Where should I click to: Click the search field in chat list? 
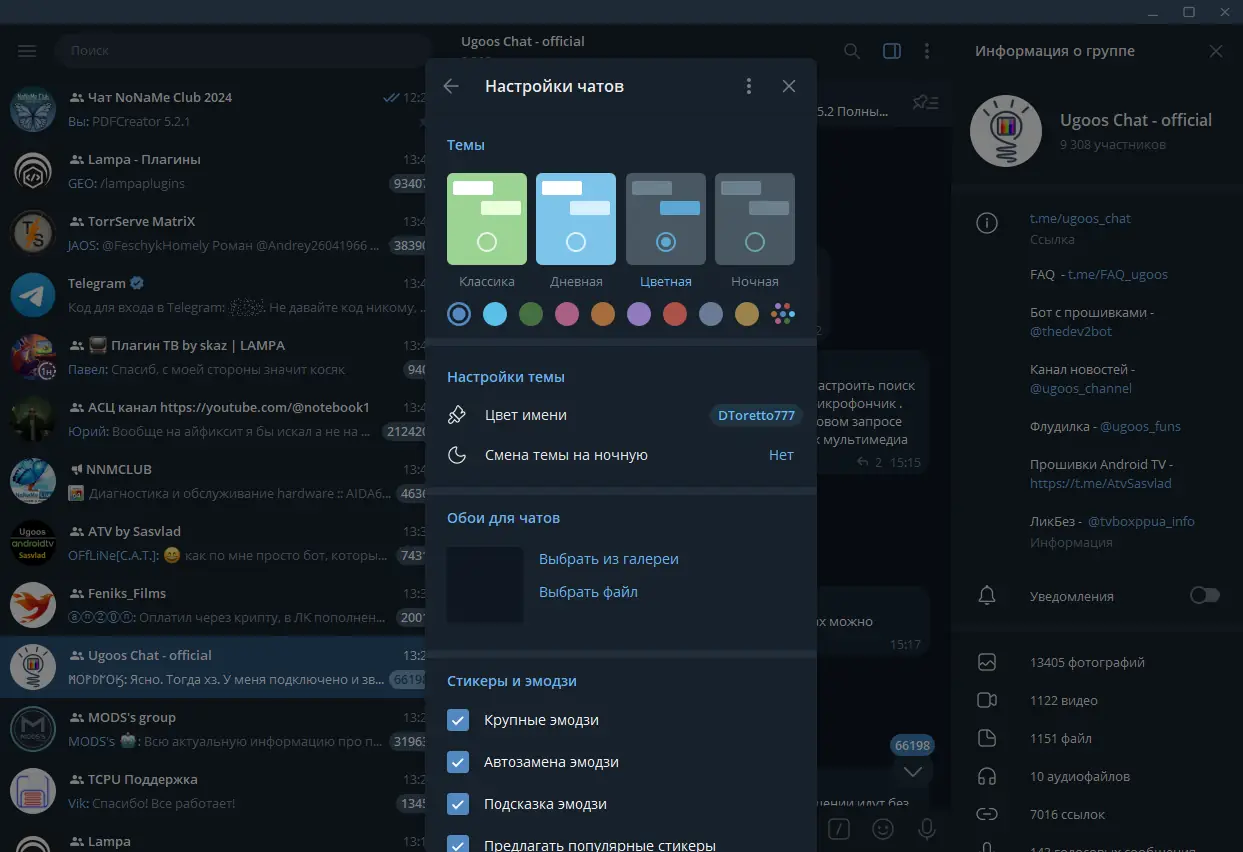(x=243, y=50)
